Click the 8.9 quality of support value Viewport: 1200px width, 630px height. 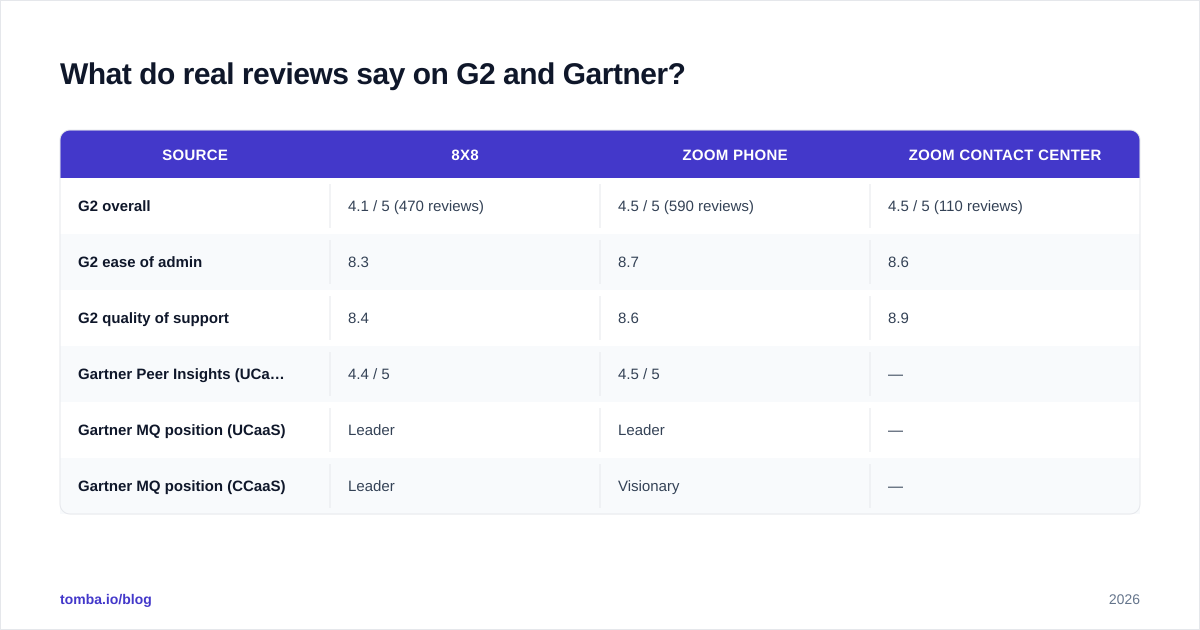[898, 318]
